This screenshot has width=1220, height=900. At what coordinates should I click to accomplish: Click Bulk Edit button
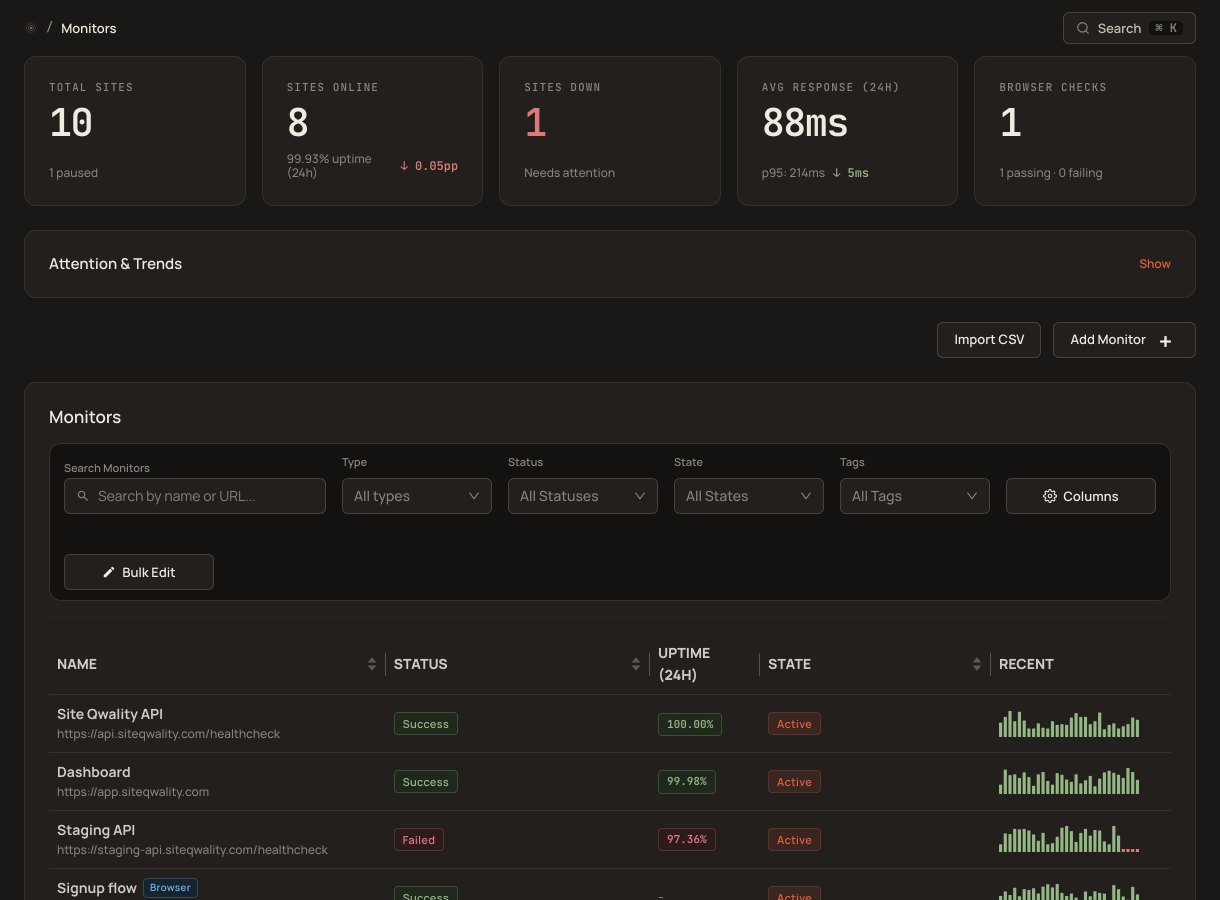pyautogui.click(x=139, y=572)
